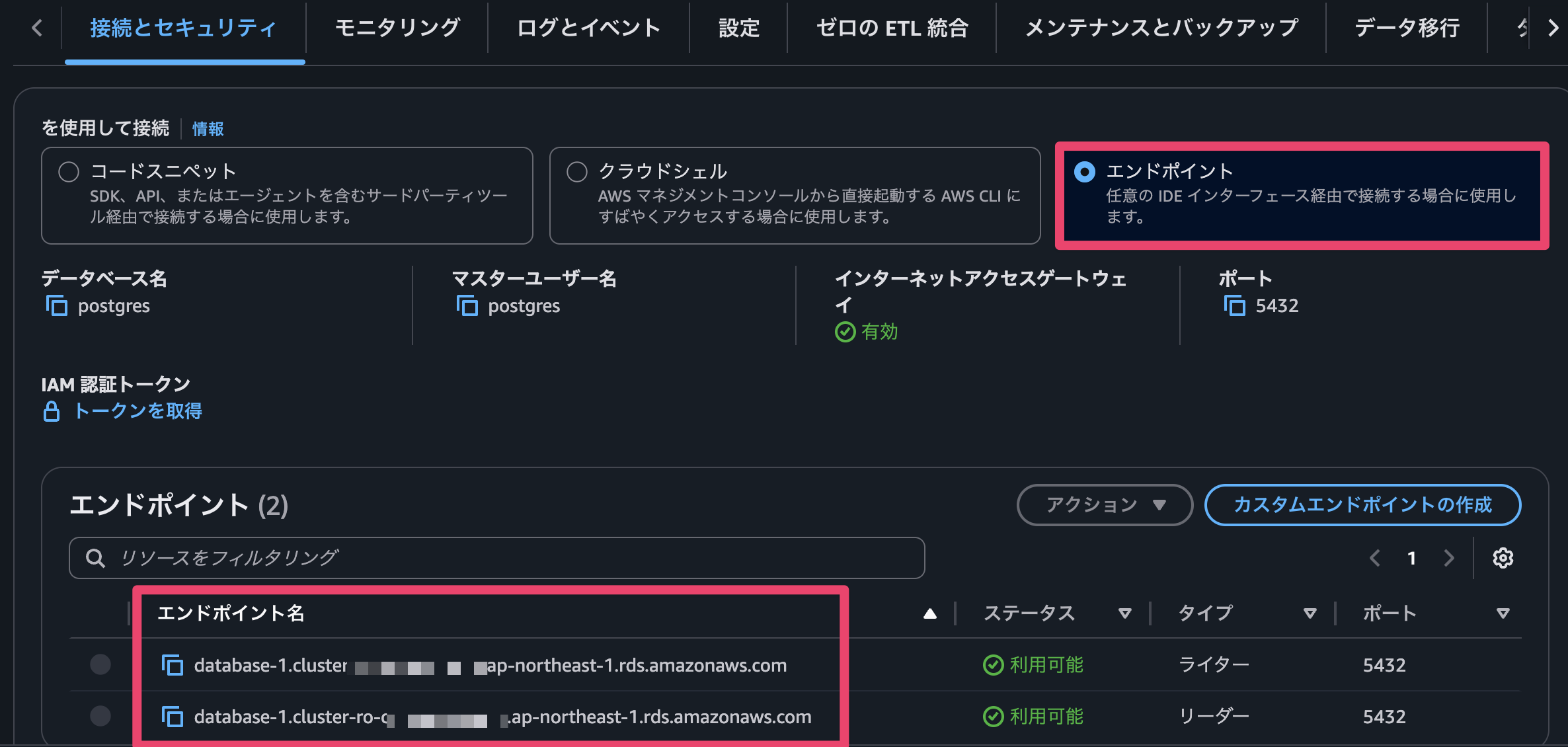
Task: Click the left chevron in the tab bar
Action: [x=38, y=28]
